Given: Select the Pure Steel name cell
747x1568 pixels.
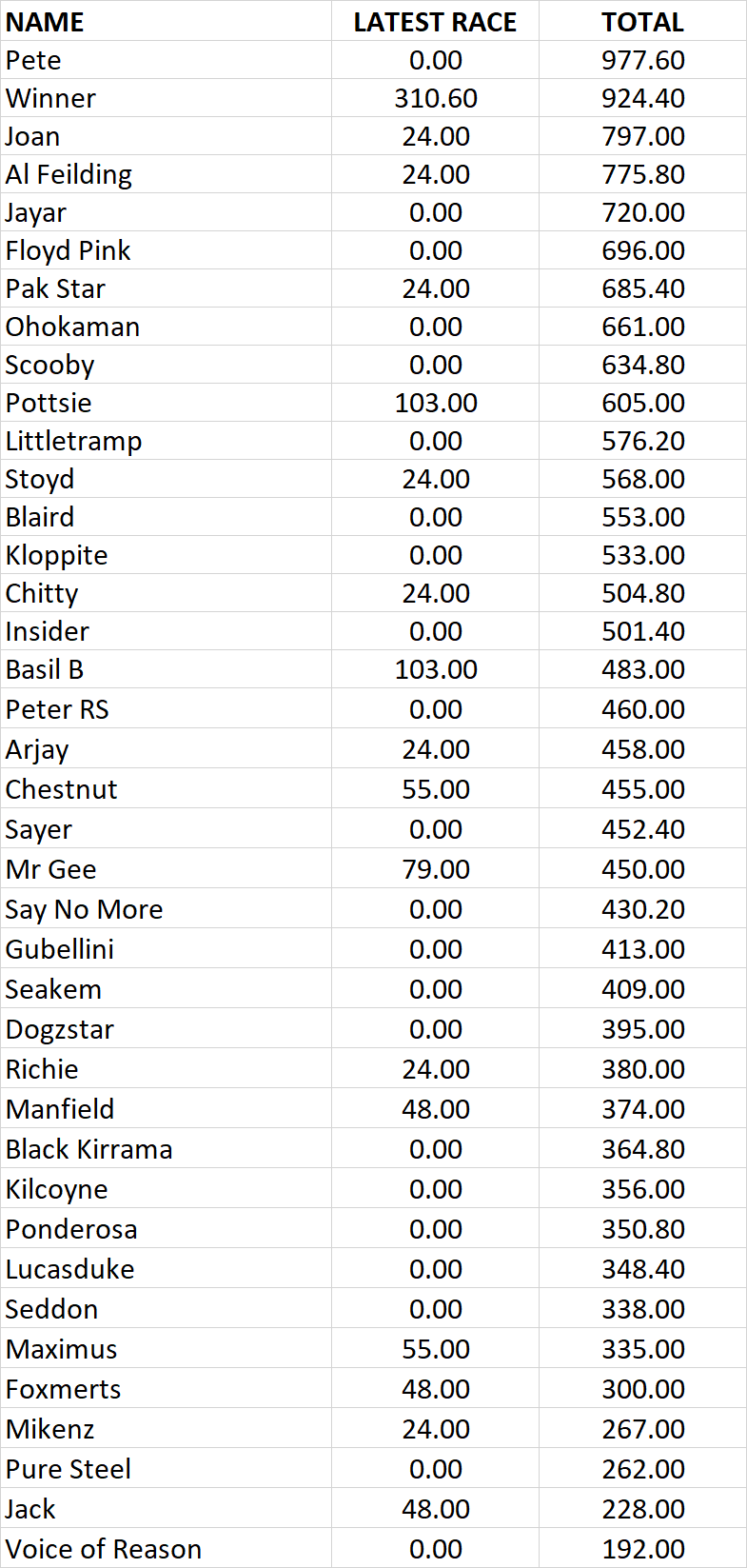Looking at the screenshot, I should (x=166, y=1469).
